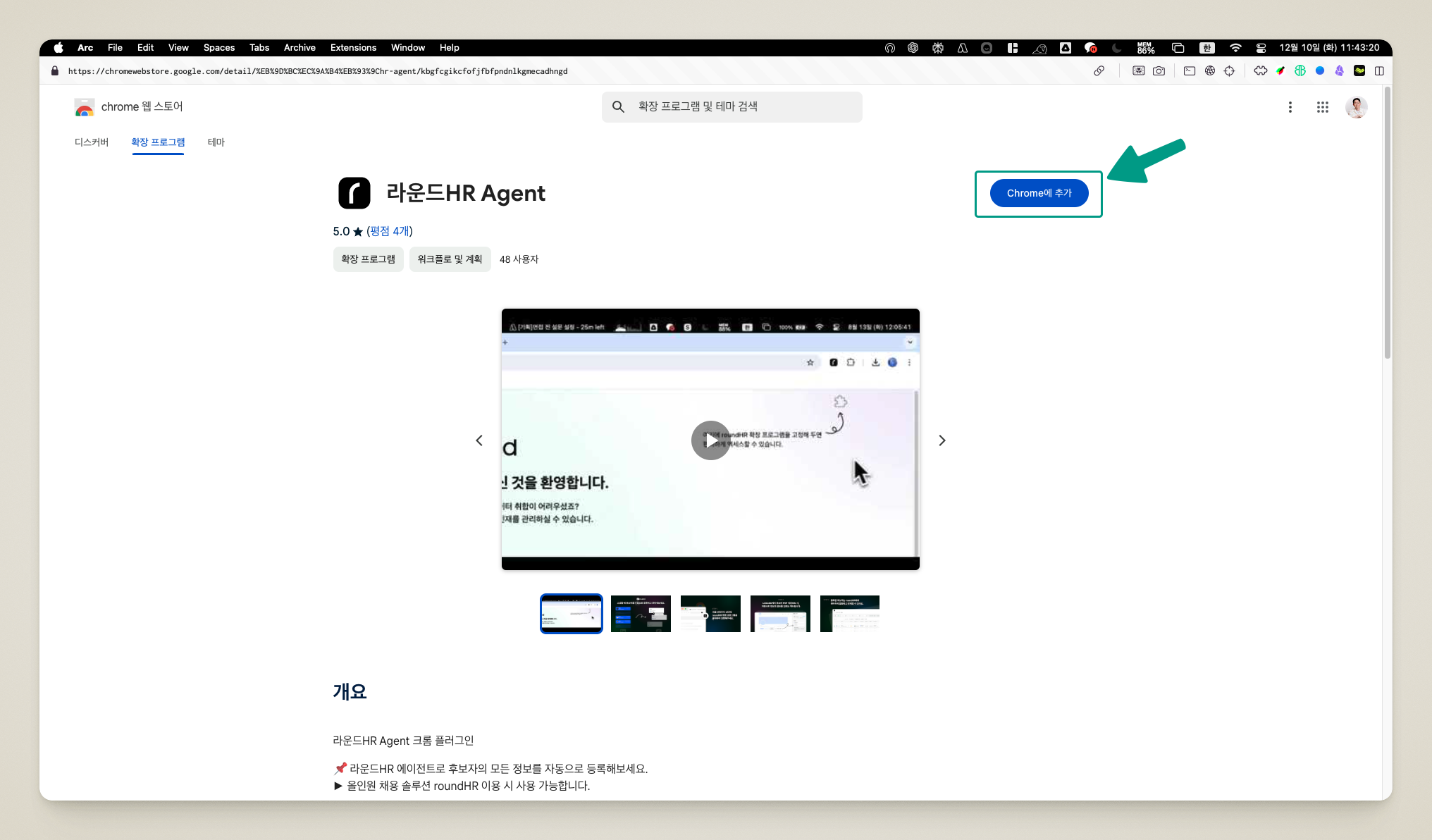The width and height of the screenshot is (1432, 840).
Task: Select the fourth preview thumbnail
Action: 780,613
